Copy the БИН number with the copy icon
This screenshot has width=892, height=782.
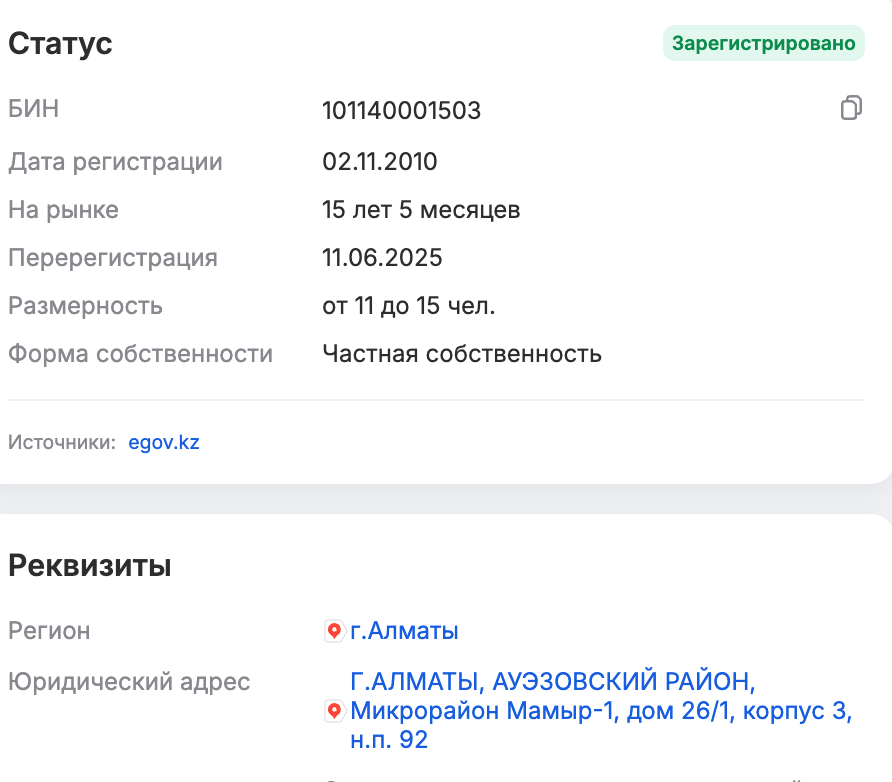851,108
